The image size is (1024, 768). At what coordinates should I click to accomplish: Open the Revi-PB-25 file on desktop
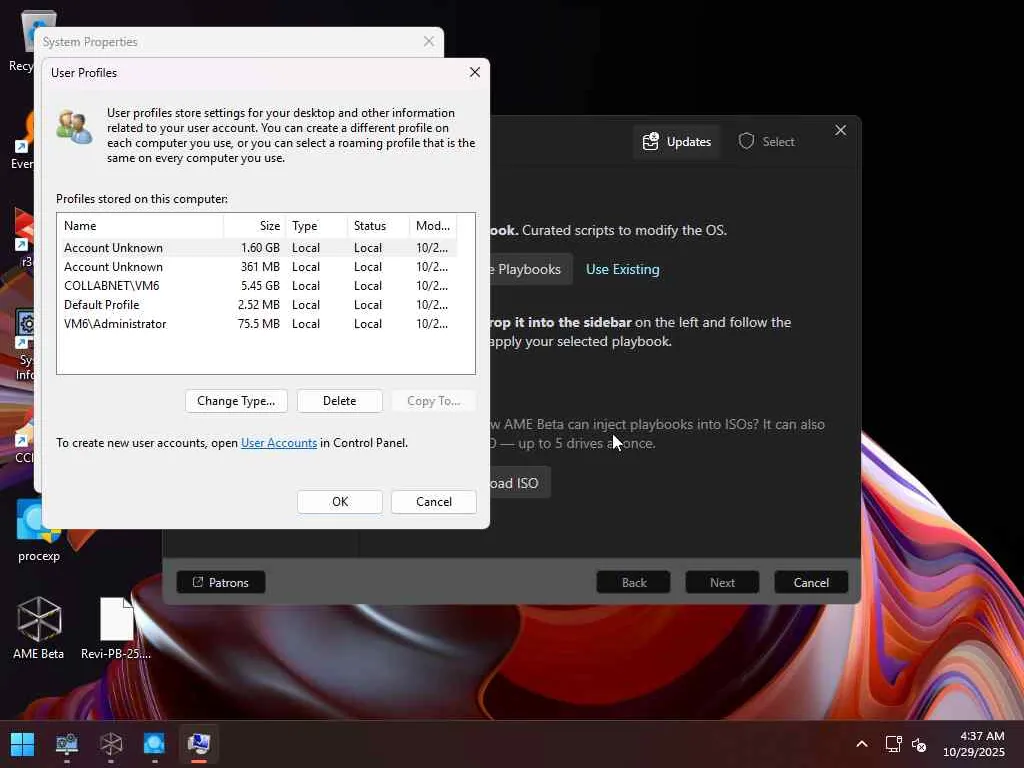tap(116, 627)
